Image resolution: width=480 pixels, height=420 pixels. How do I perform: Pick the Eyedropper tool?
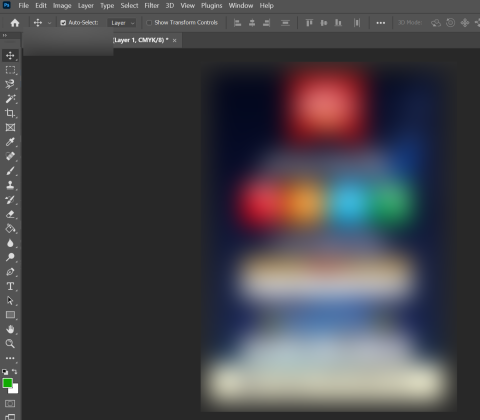point(10,142)
